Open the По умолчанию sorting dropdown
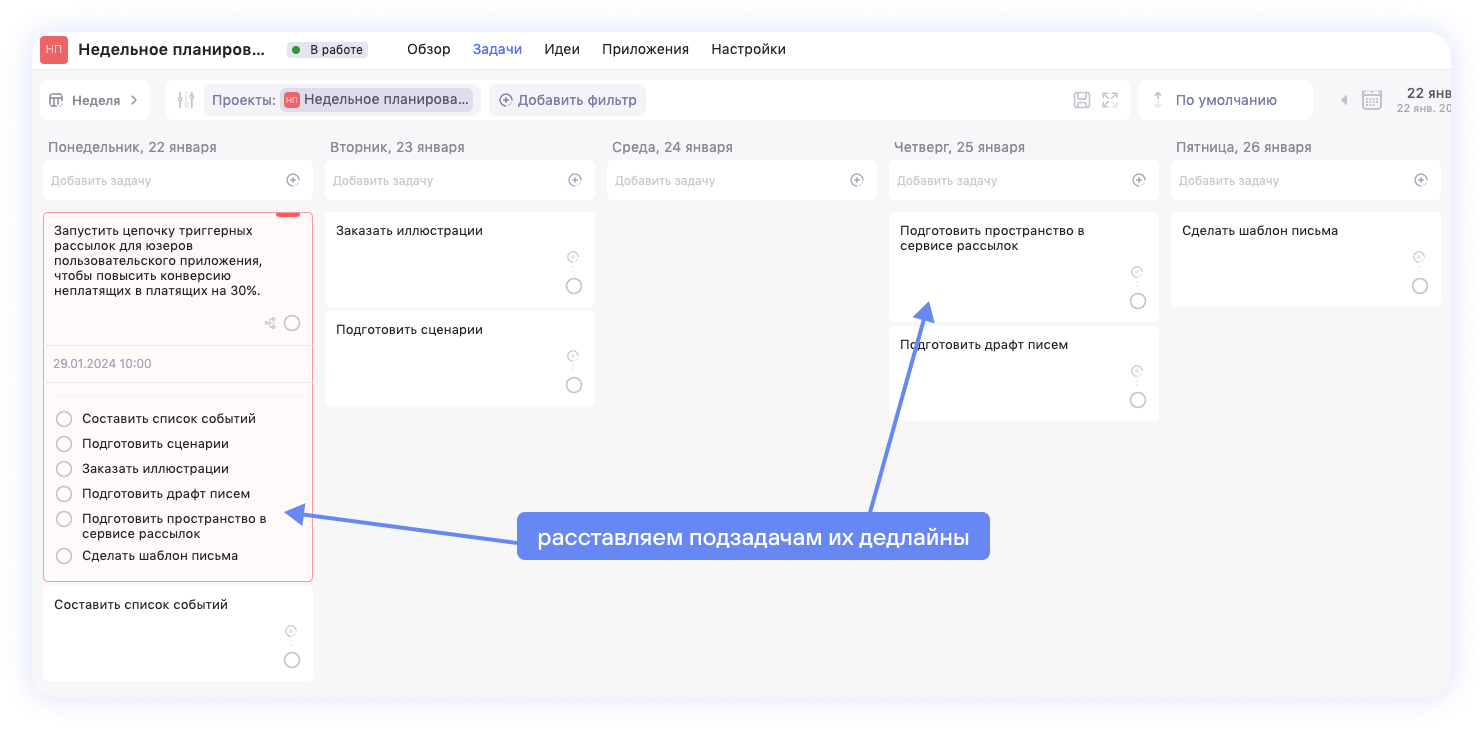The image size is (1483, 729). point(1225,100)
